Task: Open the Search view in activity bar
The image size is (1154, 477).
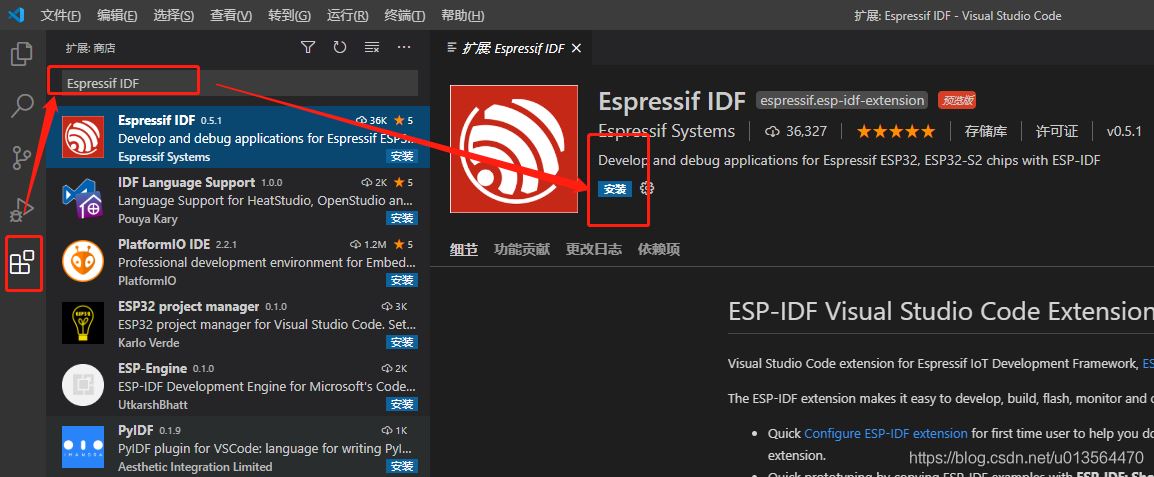Action: pyautogui.click(x=22, y=106)
